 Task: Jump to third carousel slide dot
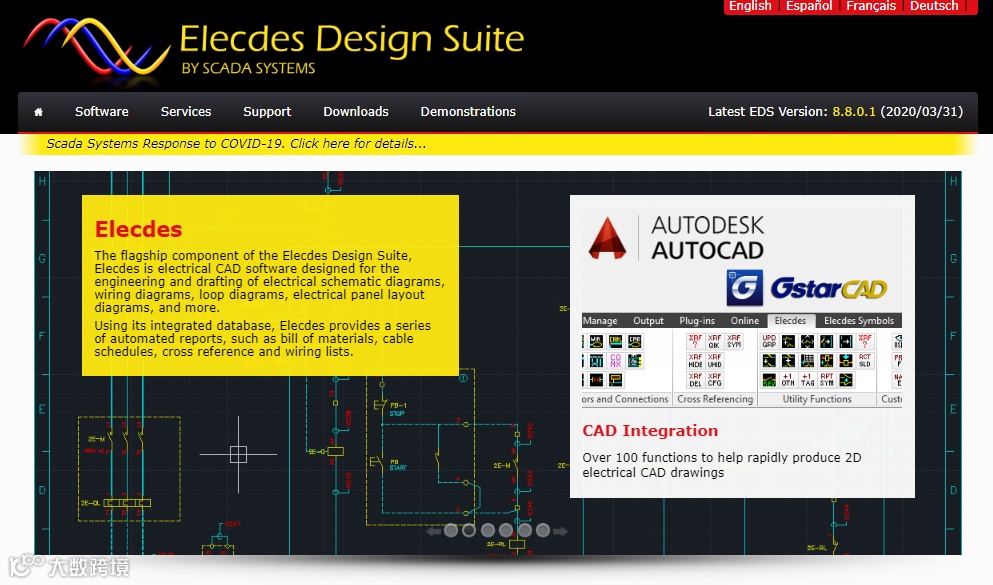click(x=488, y=531)
